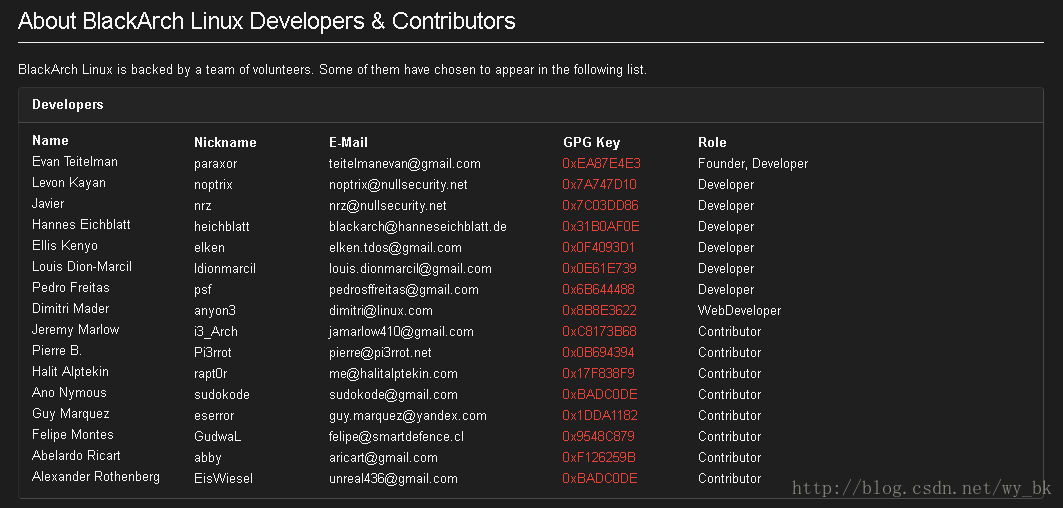This screenshot has height=508, width=1063.
Task: Open GPG key link 0x0B694394
Action: [599, 353]
